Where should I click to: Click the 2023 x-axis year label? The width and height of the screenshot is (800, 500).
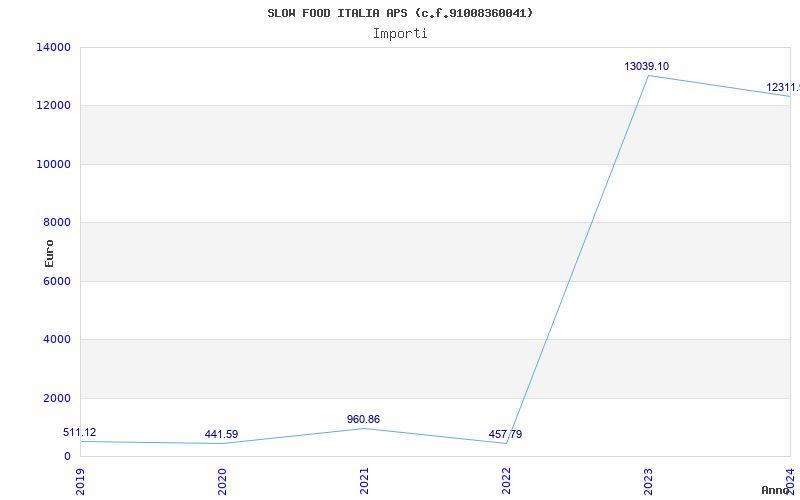coord(648,481)
